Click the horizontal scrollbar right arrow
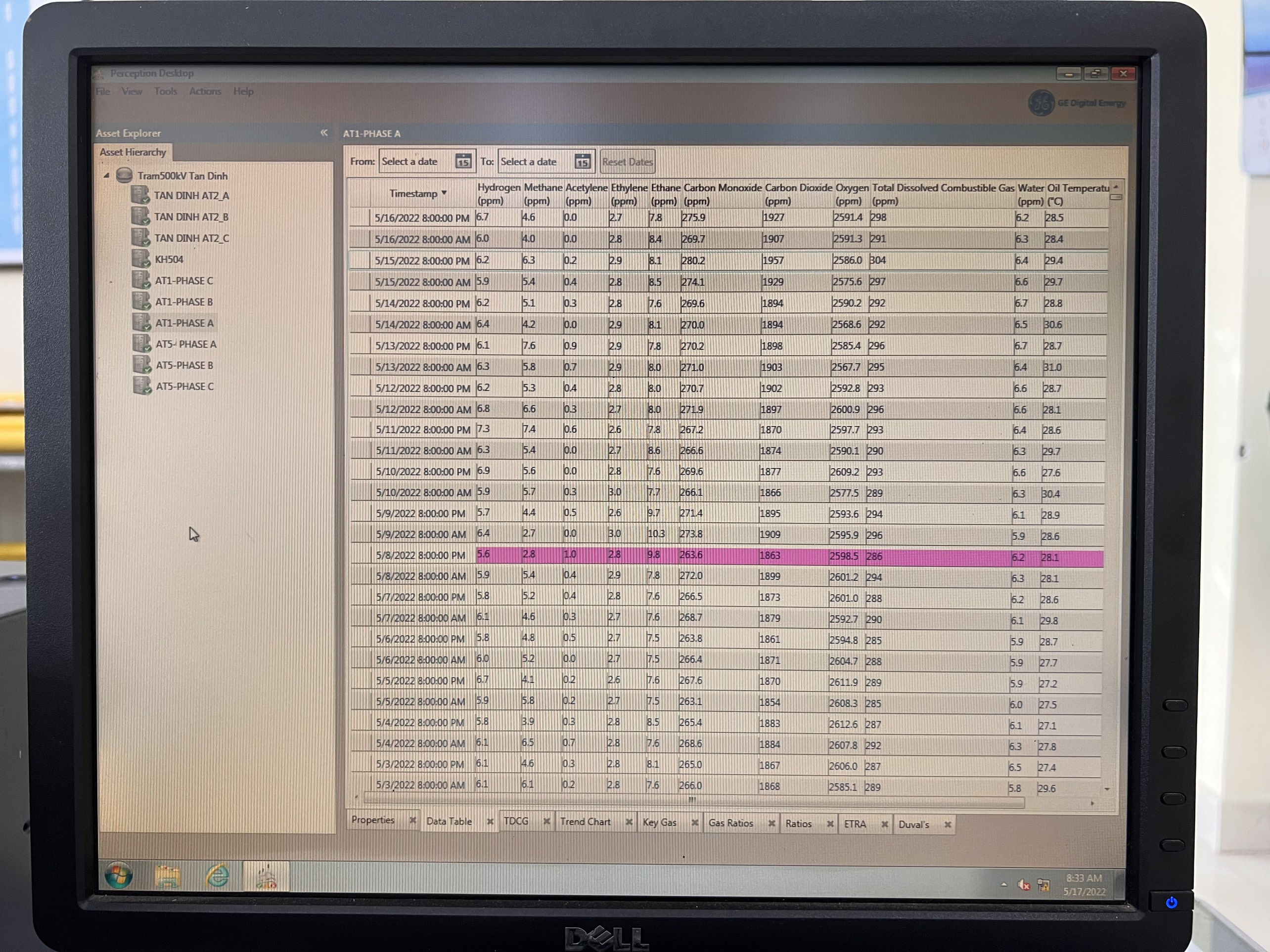The width and height of the screenshot is (1270, 952). 1092,803
